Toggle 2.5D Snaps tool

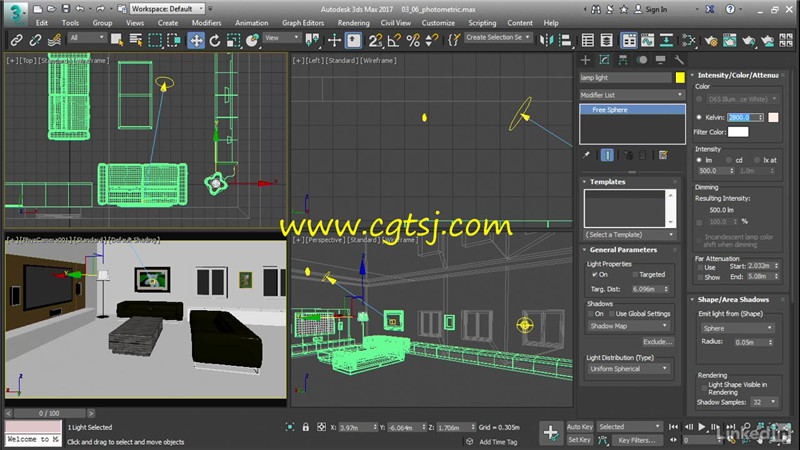375,40
